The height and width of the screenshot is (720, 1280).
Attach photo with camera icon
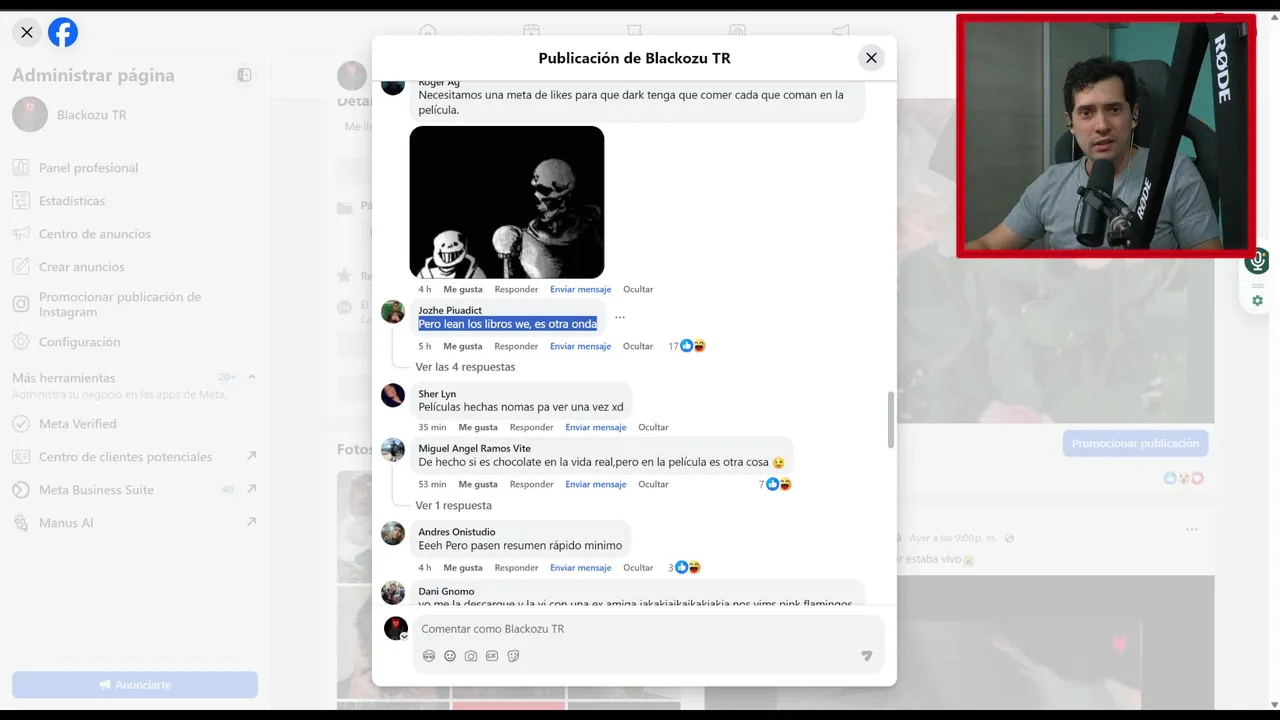471,656
